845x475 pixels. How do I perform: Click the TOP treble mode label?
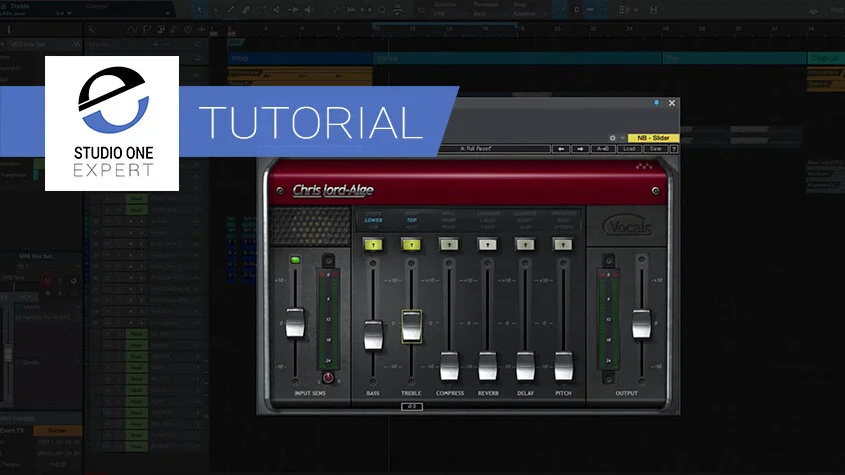point(412,220)
